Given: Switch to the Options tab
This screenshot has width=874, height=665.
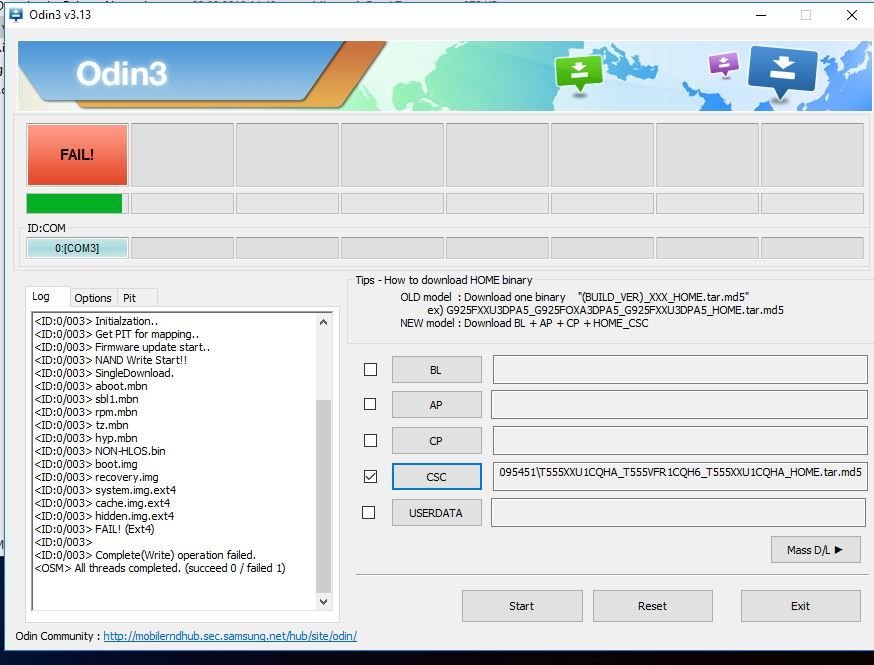Looking at the screenshot, I should [x=93, y=298].
